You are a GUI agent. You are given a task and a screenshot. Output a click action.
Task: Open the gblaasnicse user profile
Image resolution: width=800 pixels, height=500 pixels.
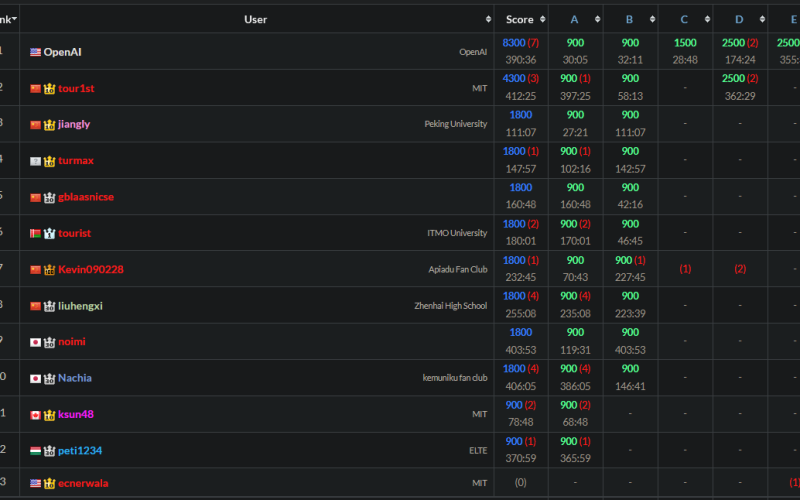point(86,197)
